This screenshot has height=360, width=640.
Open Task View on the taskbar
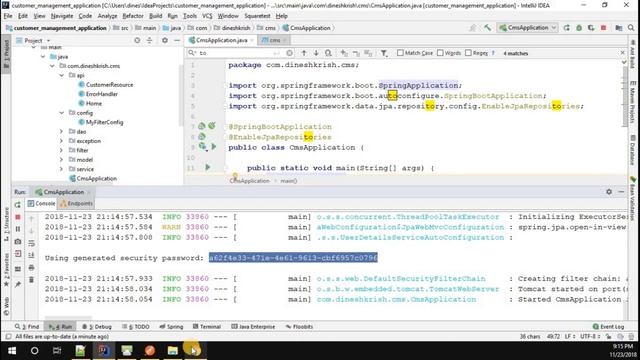(57, 351)
